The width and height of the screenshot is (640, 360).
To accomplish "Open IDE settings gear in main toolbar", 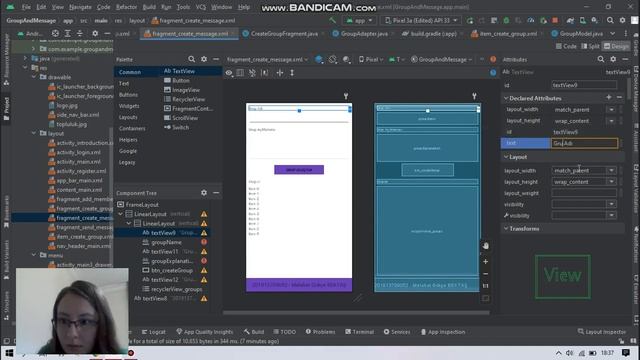I will point(622,20).
